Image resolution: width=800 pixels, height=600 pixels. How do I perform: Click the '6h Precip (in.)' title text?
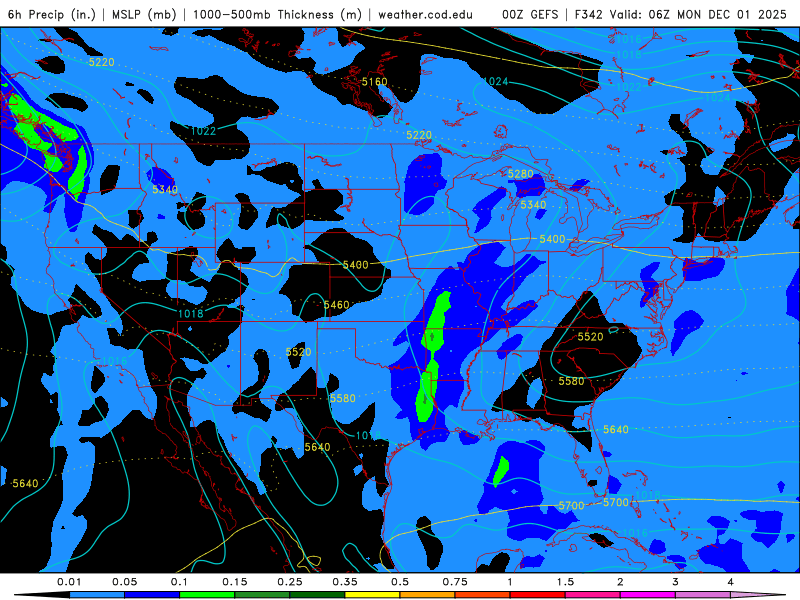(x=52, y=14)
